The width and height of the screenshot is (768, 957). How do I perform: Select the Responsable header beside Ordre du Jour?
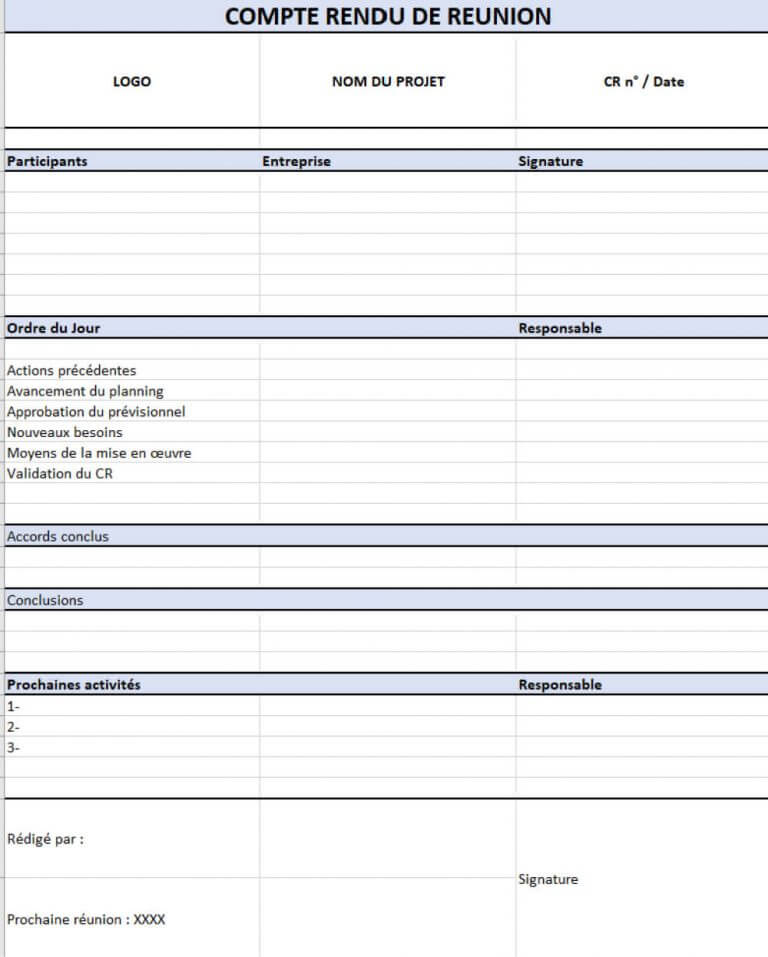(560, 328)
